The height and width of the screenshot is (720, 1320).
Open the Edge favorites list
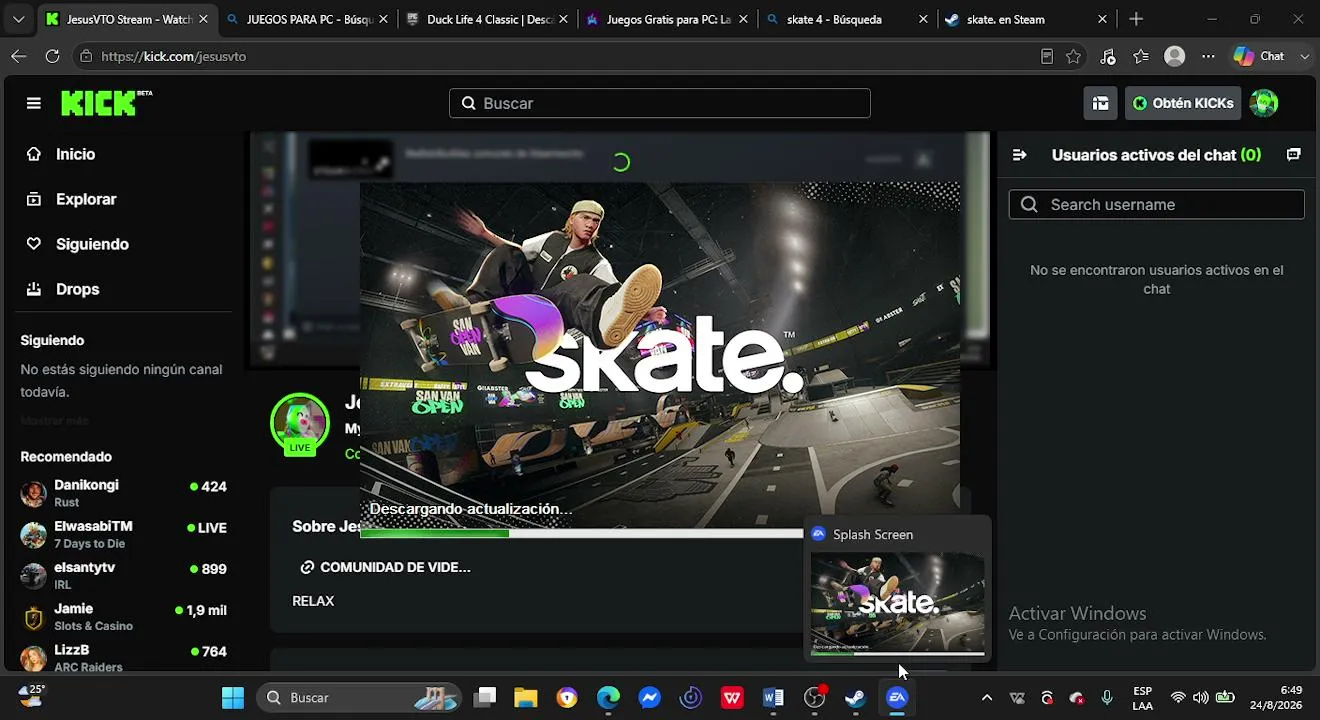tap(1141, 57)
